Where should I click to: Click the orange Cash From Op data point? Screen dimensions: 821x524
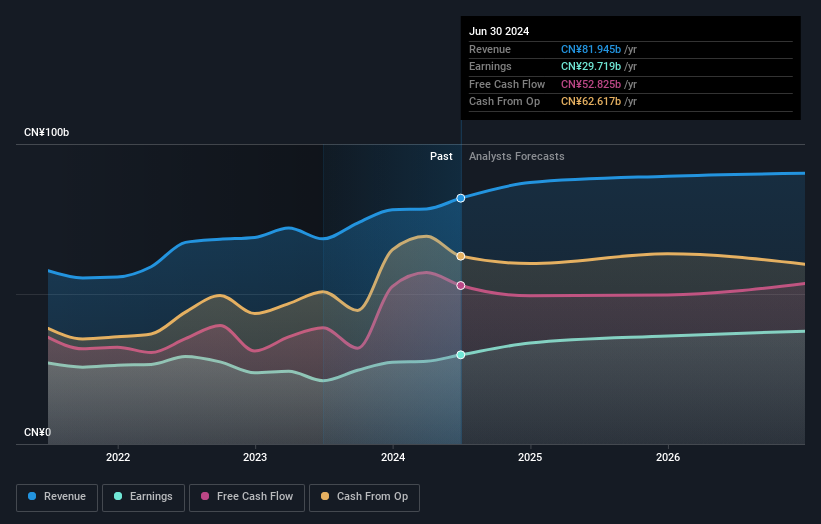coord(461,256)
